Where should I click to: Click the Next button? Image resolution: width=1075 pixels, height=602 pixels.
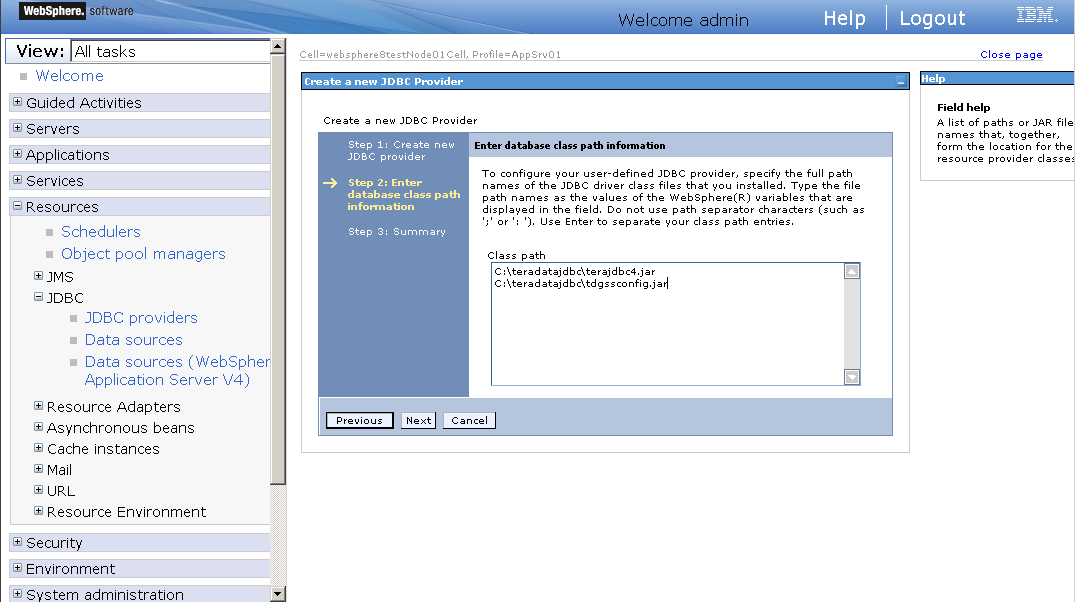click(x=417, y=420)
